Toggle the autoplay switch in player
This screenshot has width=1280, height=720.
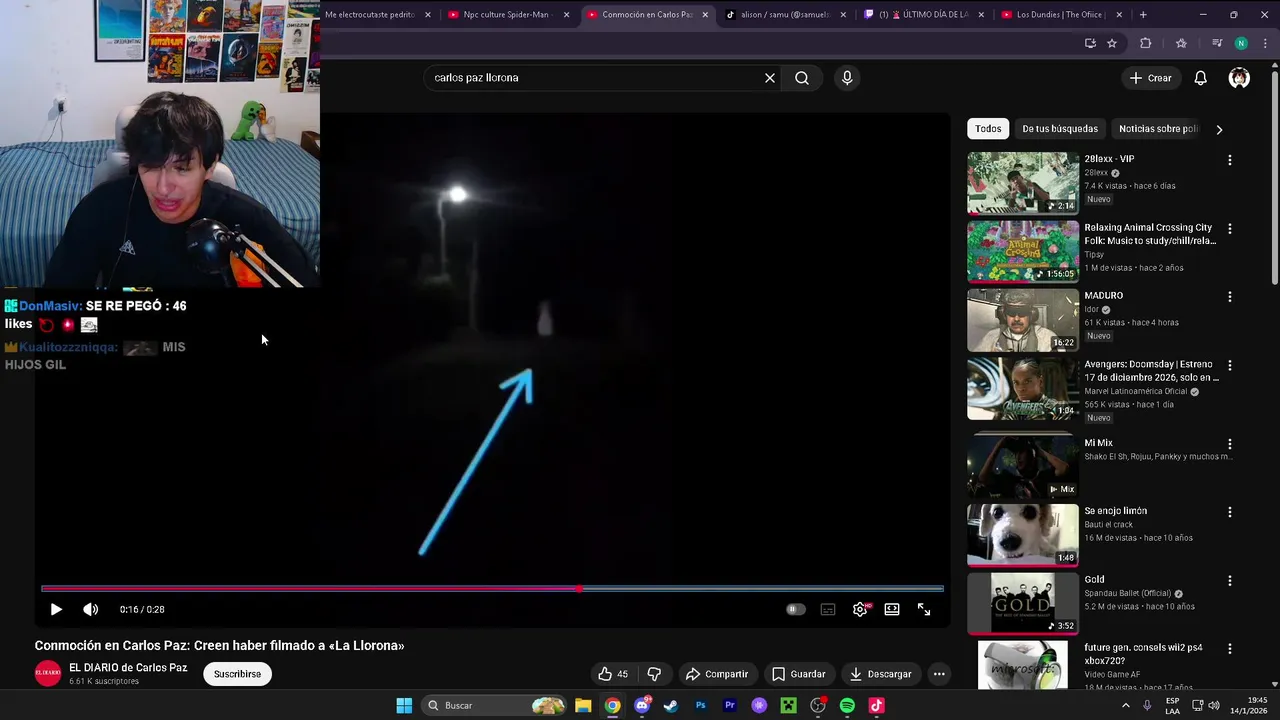(x=796, y=609)
